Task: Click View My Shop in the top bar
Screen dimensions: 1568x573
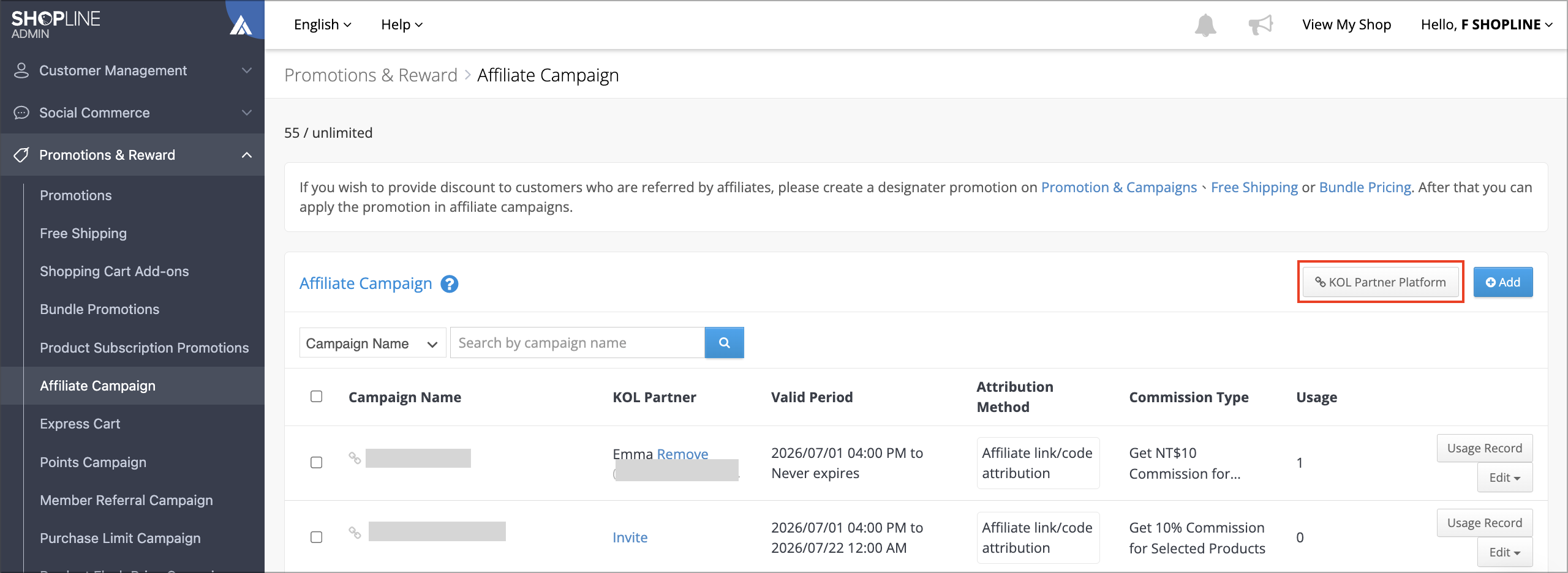Action: [x=1347, y=24]
